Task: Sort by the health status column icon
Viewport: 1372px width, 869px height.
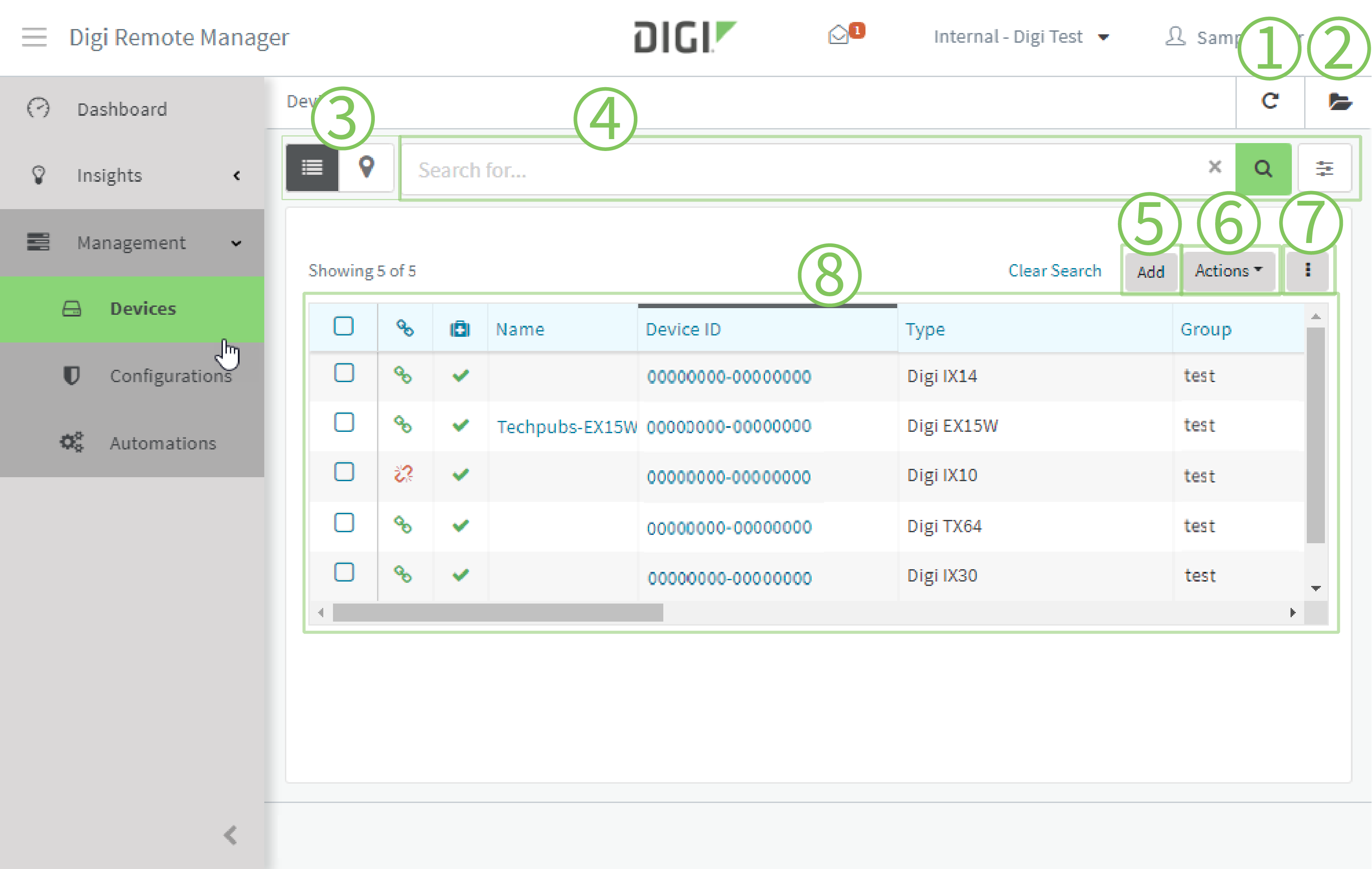Action: click(x=460, y=329)
